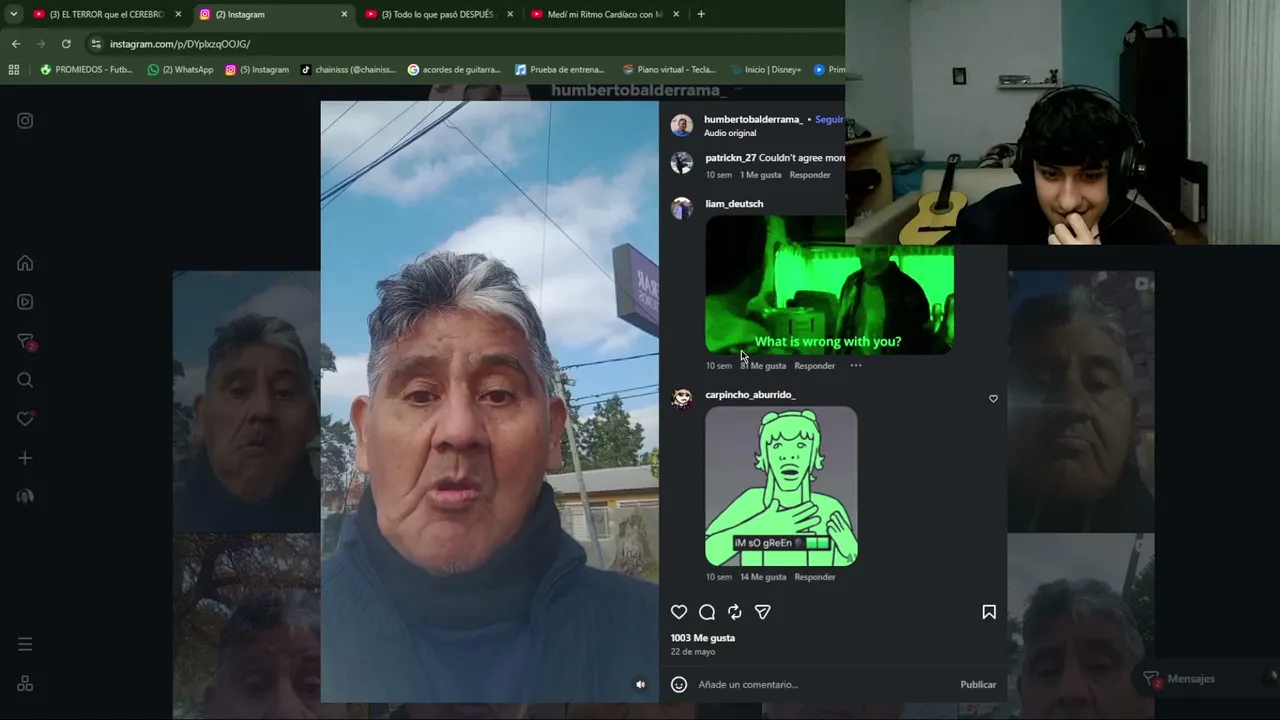1280x720 pixels.
Task: Reload the page with the refresh button
Action: 66,44
